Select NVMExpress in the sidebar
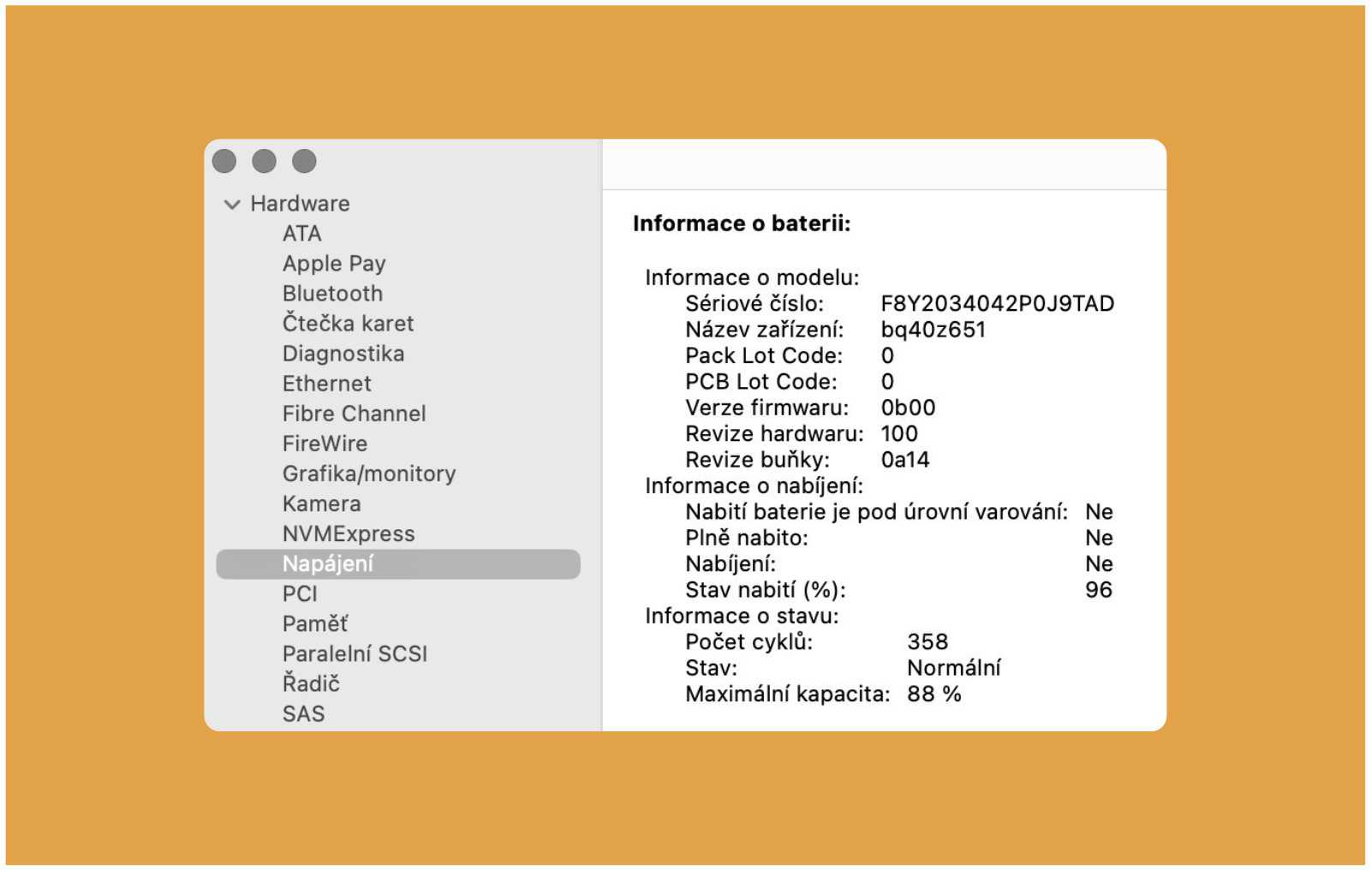Image resolution: width=1372 pixels, height=870 pixels. point(349,533)
